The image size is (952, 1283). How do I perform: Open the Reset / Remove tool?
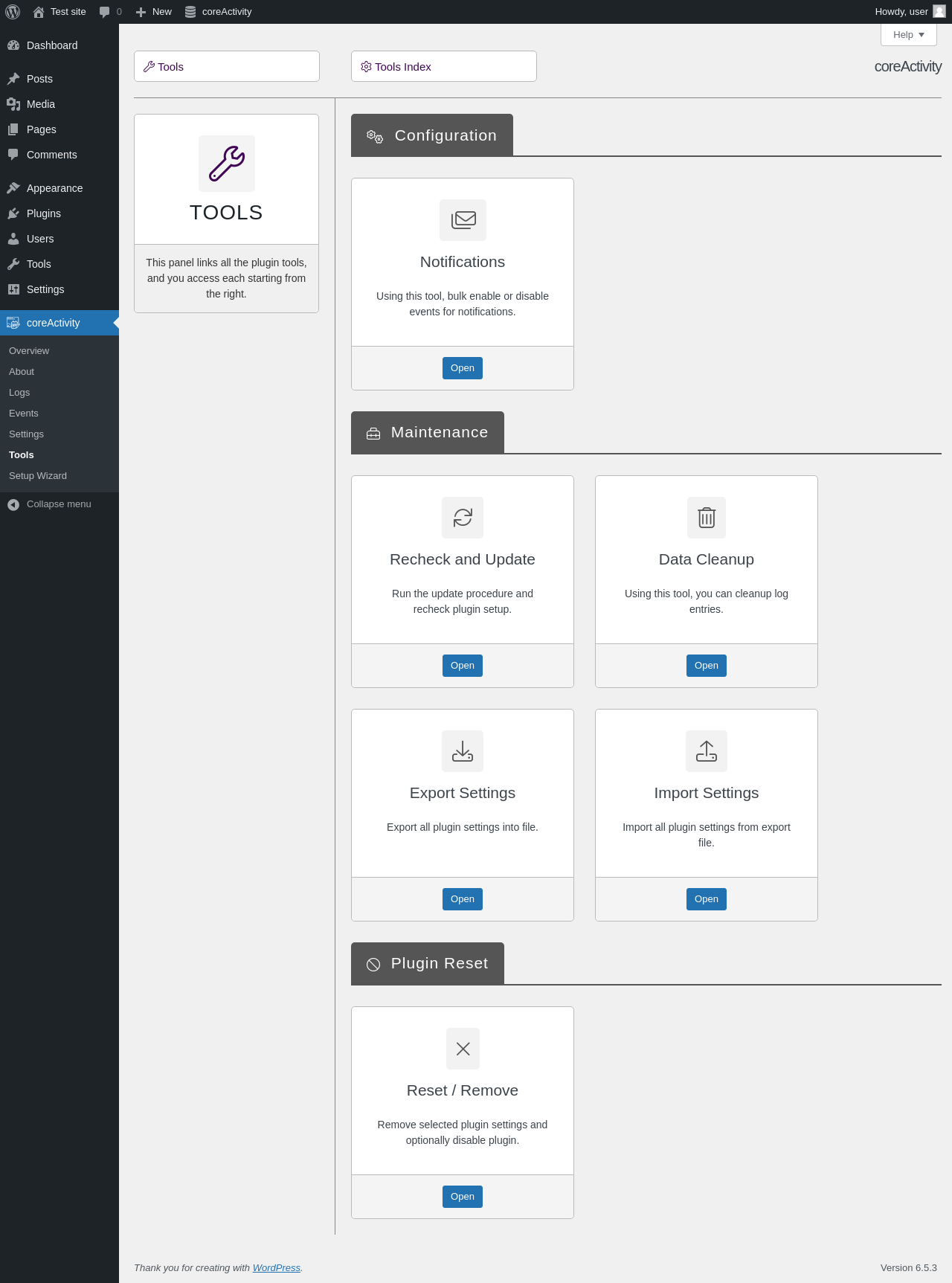point(463,1197)
